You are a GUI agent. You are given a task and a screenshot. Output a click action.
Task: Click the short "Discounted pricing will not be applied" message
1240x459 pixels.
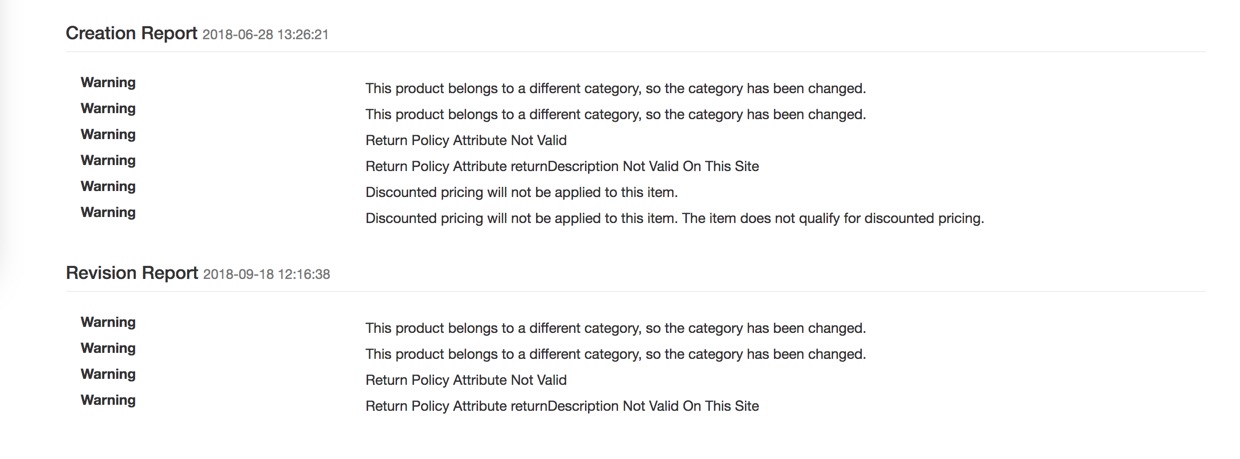tap(521, 192)
